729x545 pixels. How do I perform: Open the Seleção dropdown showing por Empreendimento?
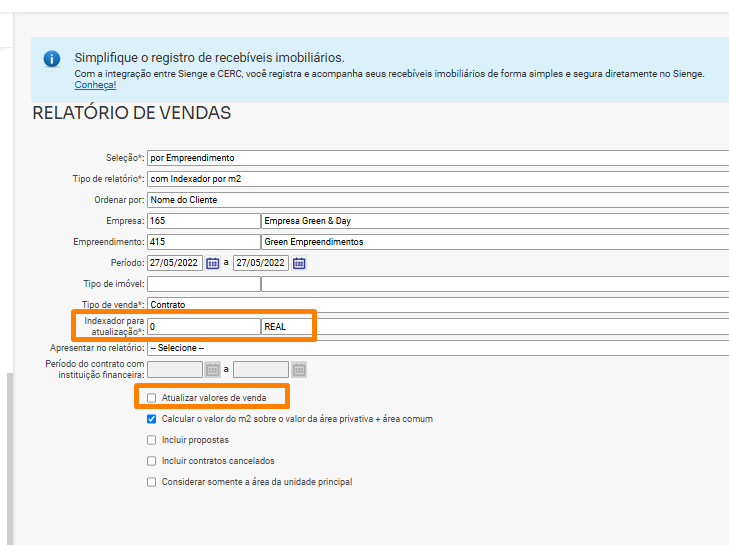pos(438,158)
